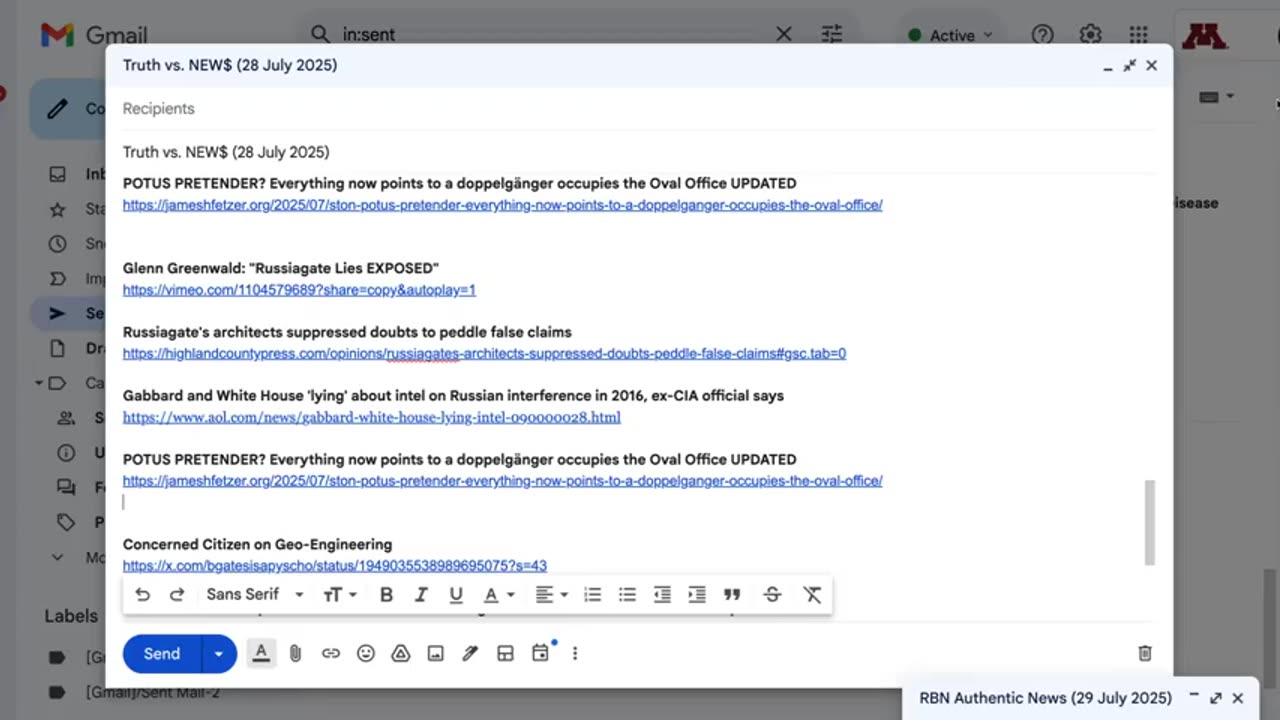Clear the in:sent search with X
The height and width of the screenshot is (720, 1280).
point(784,34)
